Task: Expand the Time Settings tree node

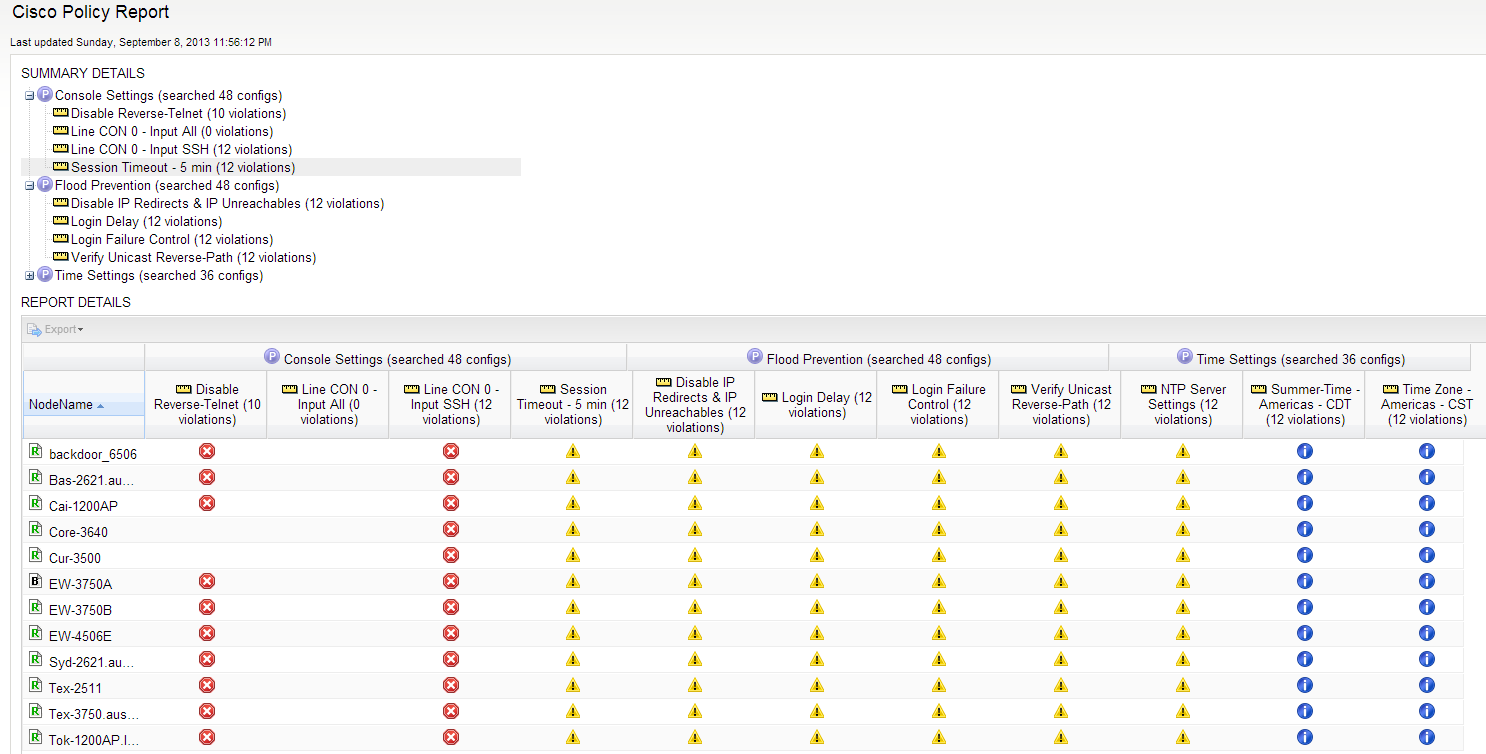Action: pyautogui.click(x=30, y=276)
